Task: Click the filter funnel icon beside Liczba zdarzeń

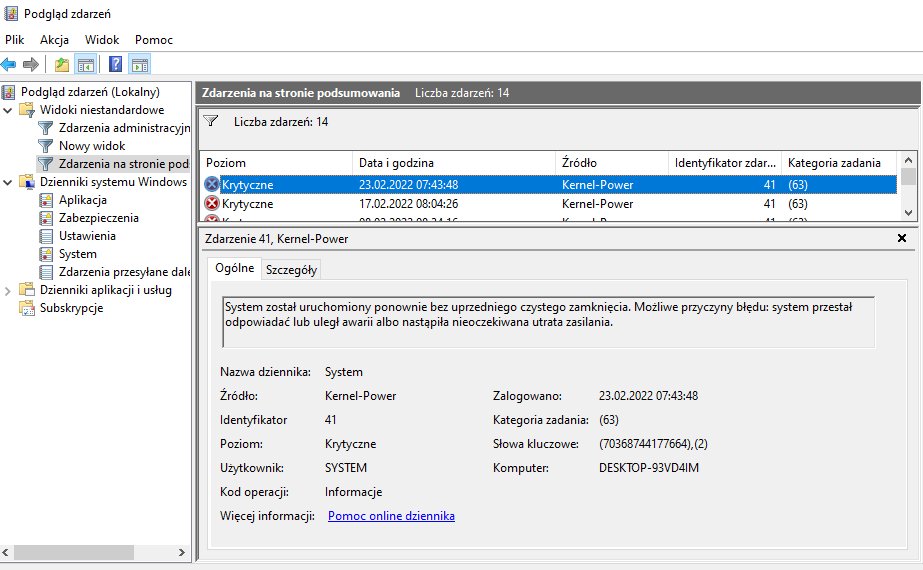Action: (x=211, y=121)
